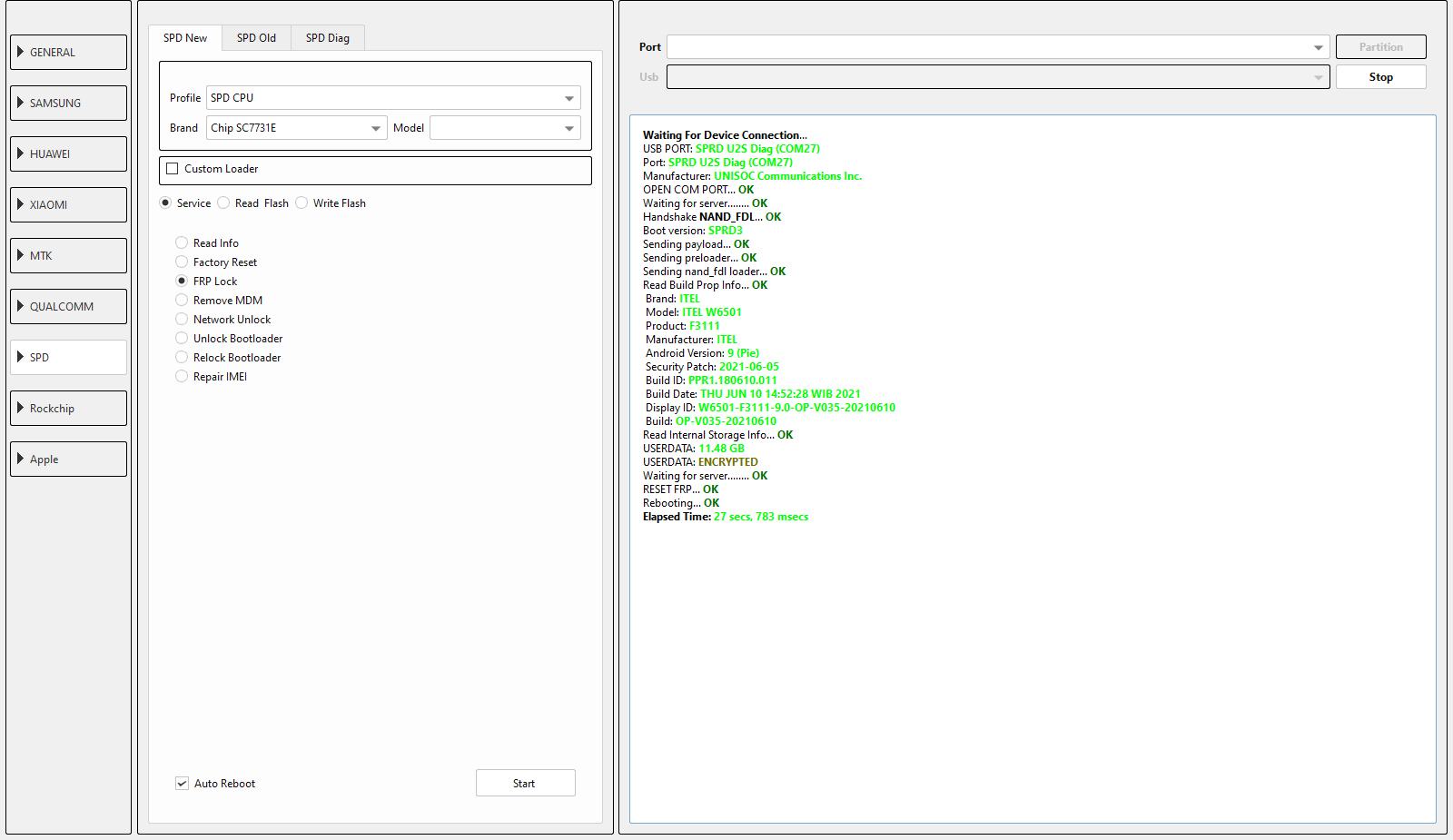The image size is (1453, 840).
Task: Enable the Custom Loader checkbox
Action: point(173,169)
